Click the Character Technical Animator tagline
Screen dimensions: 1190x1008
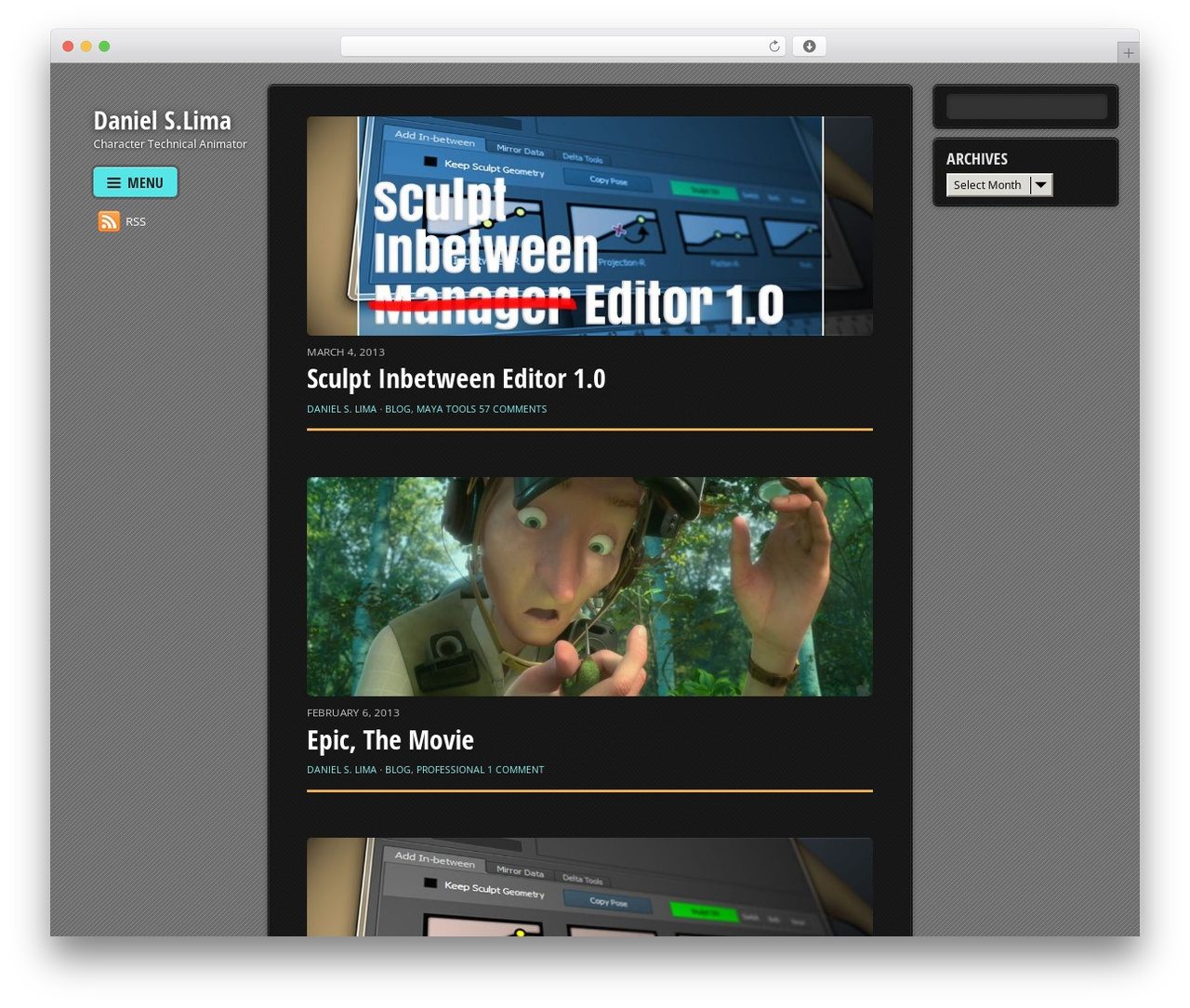(170, 144)
